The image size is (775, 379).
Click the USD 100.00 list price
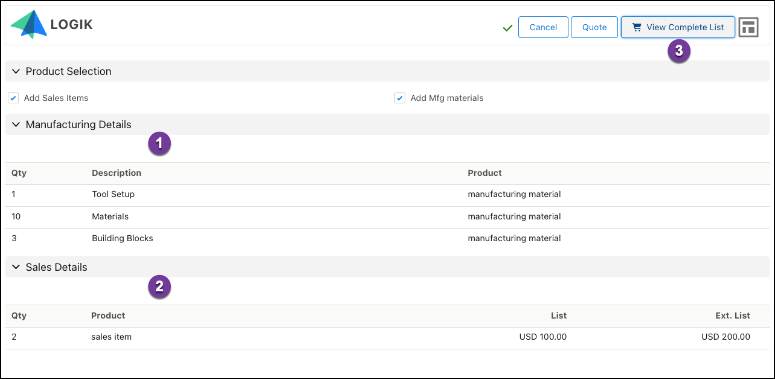pyautogui.click(x=543, y=337)
